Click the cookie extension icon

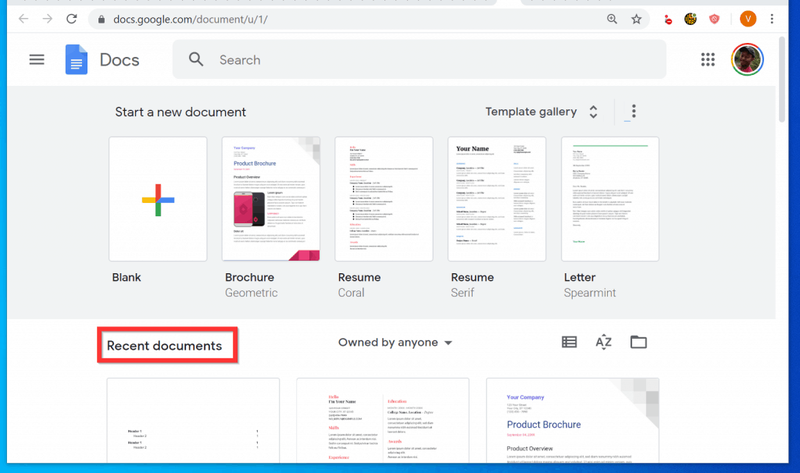(690, 19)
